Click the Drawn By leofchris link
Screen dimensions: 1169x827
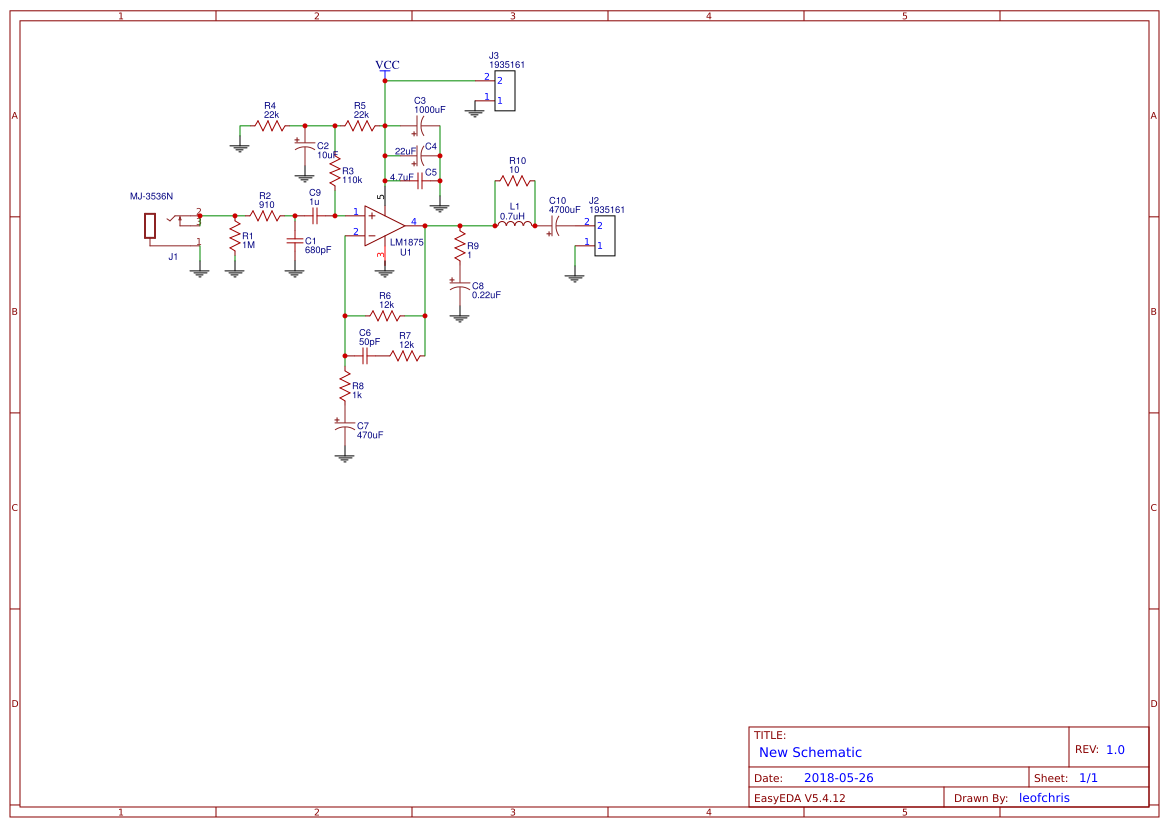(1043, 797)
